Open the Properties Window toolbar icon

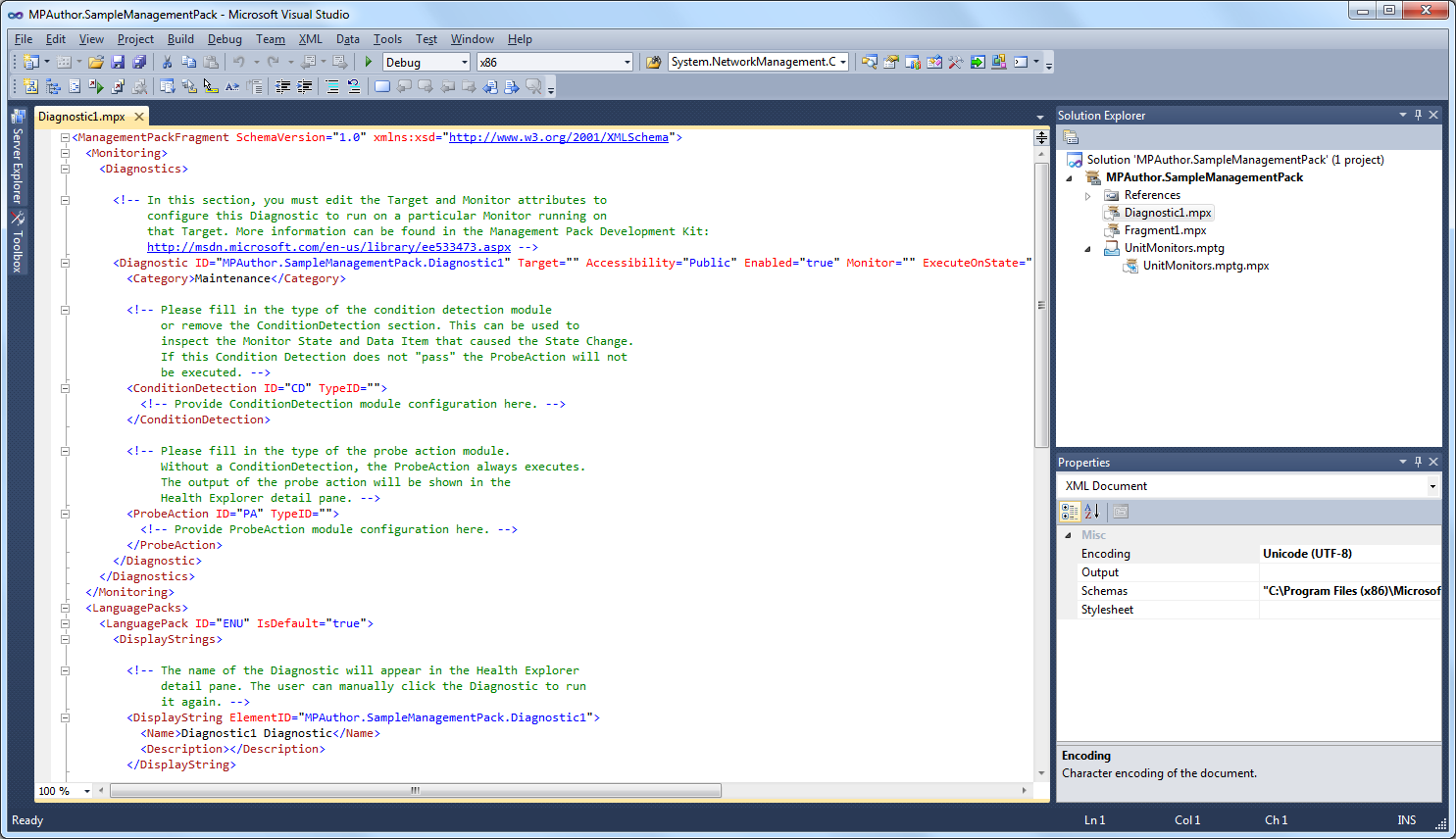click(x=891, y=62)
